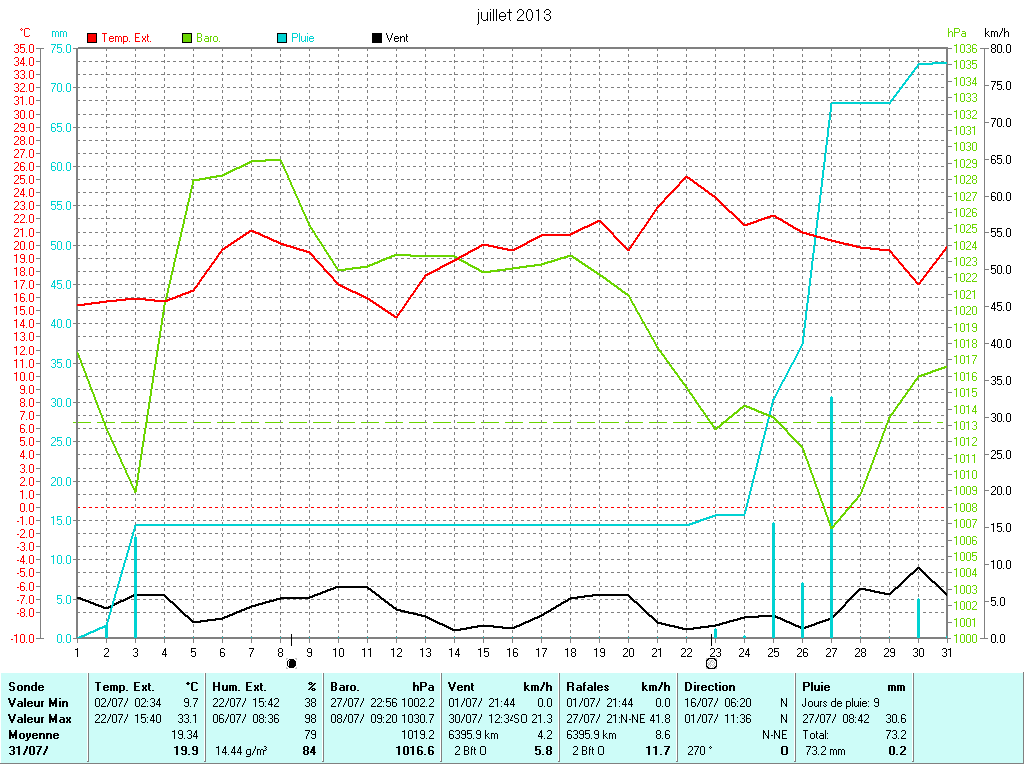Click the km/h axis unit label
Viewport: 1024px width, 764px height.
[x=997, y=33]
